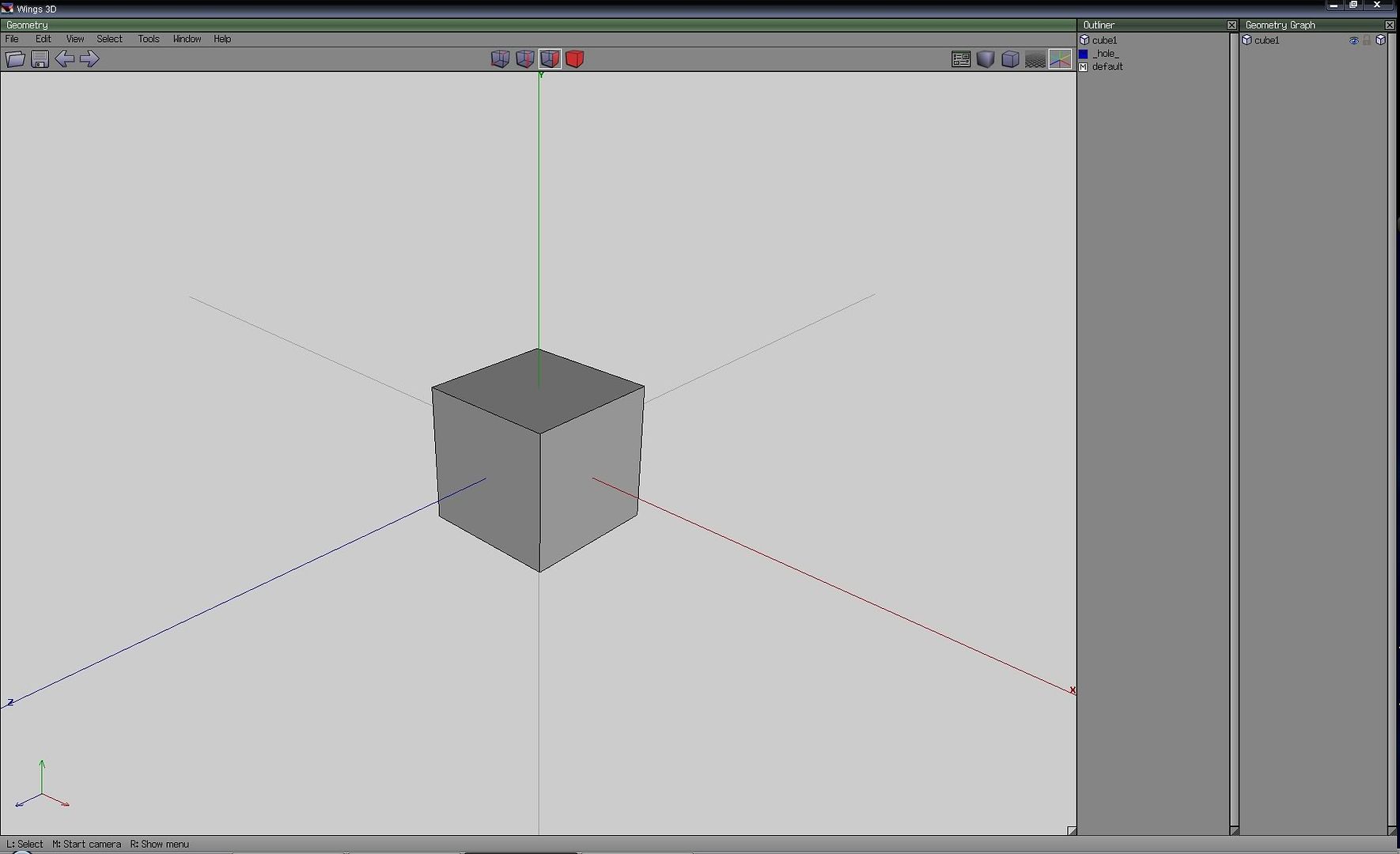Switch to vertex selection mode

pos(500,59)
